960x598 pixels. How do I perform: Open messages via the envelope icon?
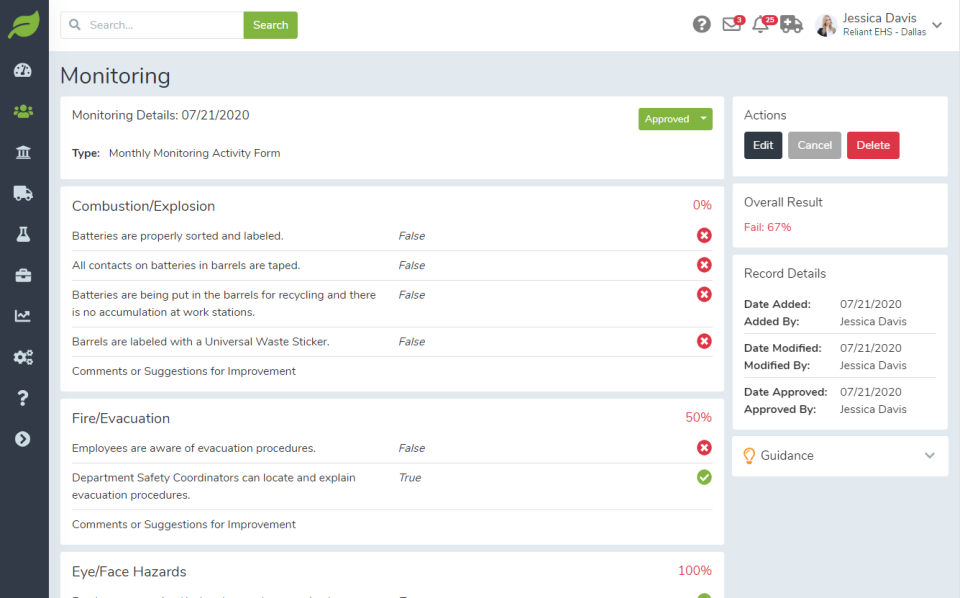732,24
